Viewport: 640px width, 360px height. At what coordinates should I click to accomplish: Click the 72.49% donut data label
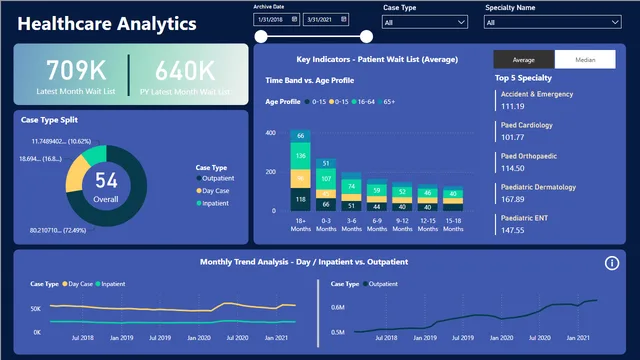click(58, 230)
